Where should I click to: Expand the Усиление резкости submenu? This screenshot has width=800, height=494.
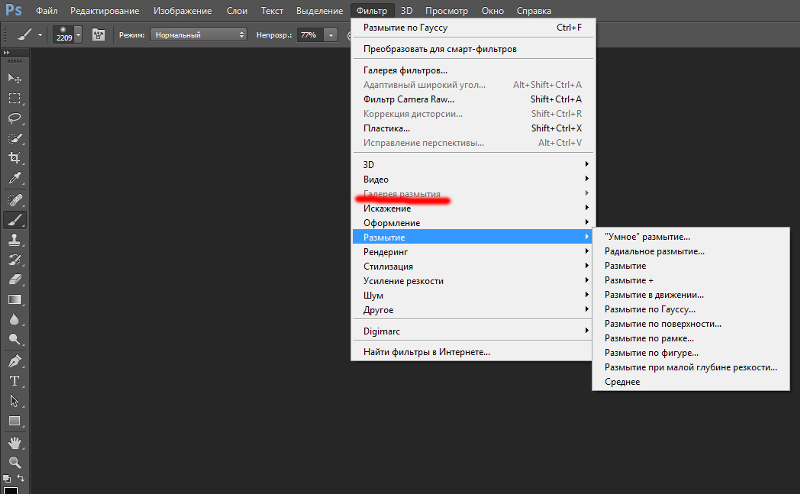(x=473, y=281)
